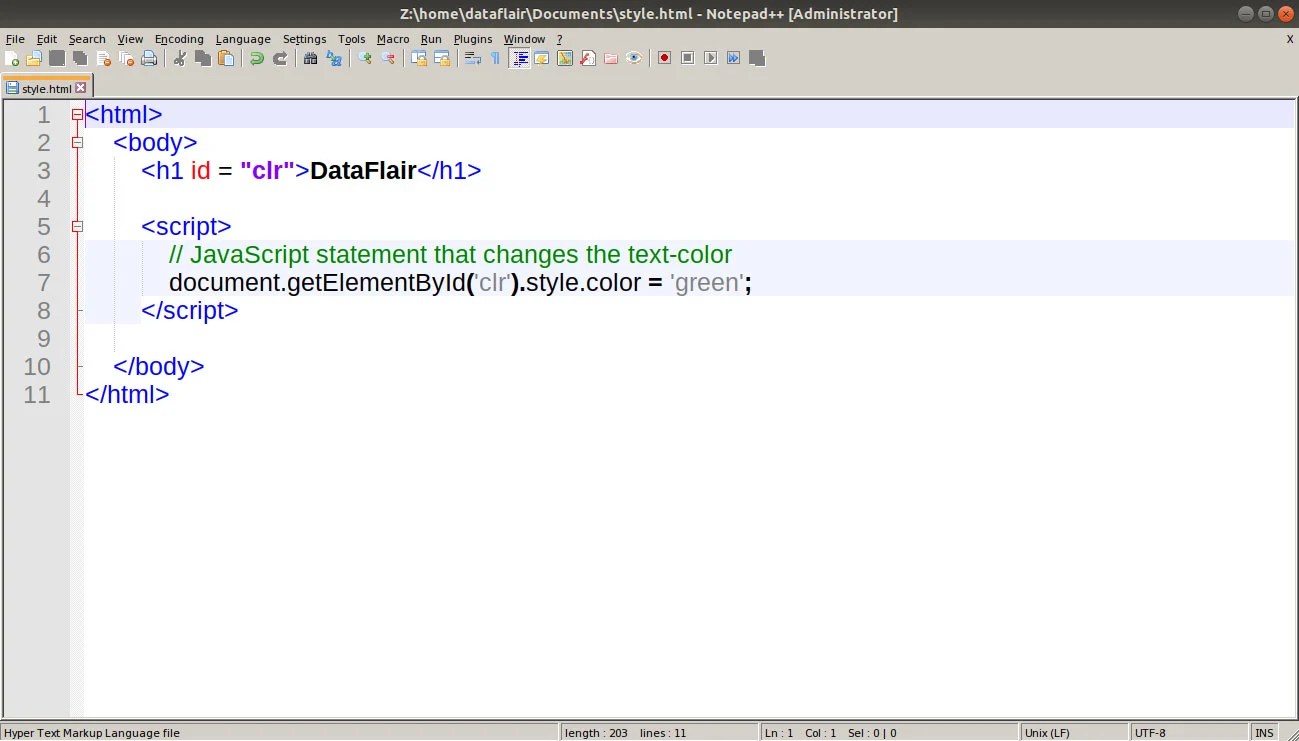
Task: Open the Run menu
Action: pyautogui.click(x=431, y=39)
